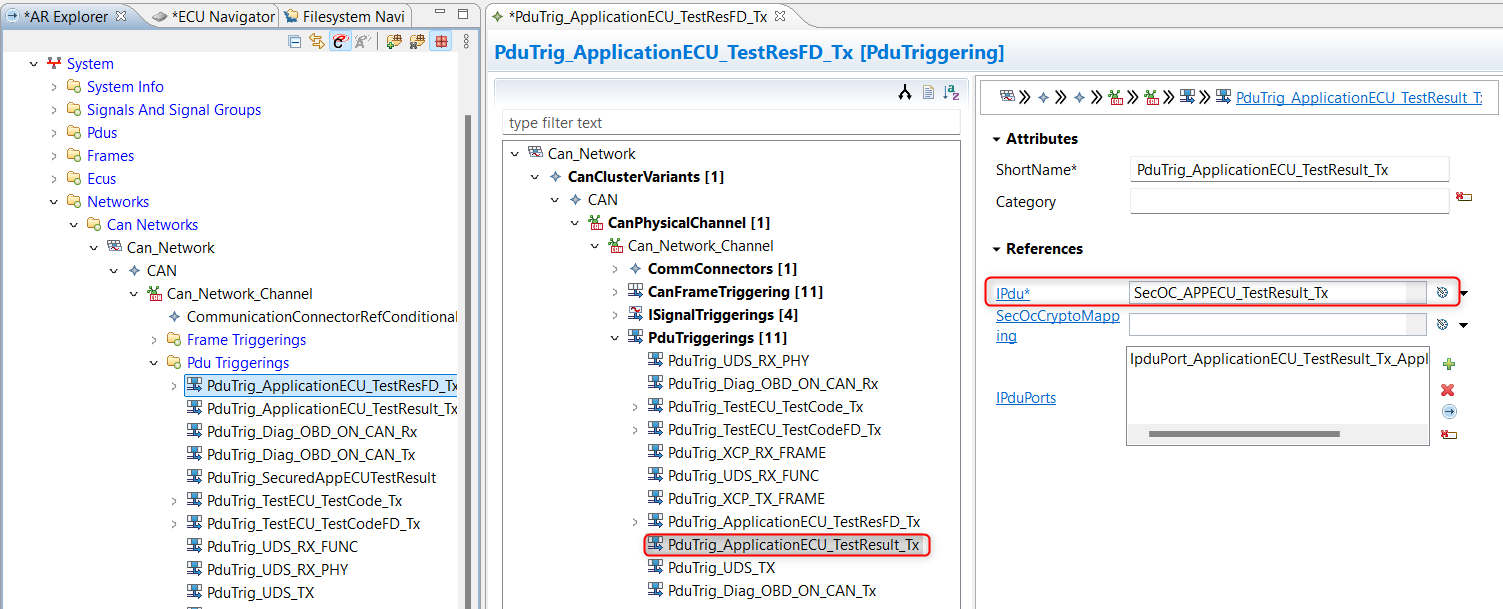Click the Category input field
1503x609 pixels.
tap(1289, 201)
